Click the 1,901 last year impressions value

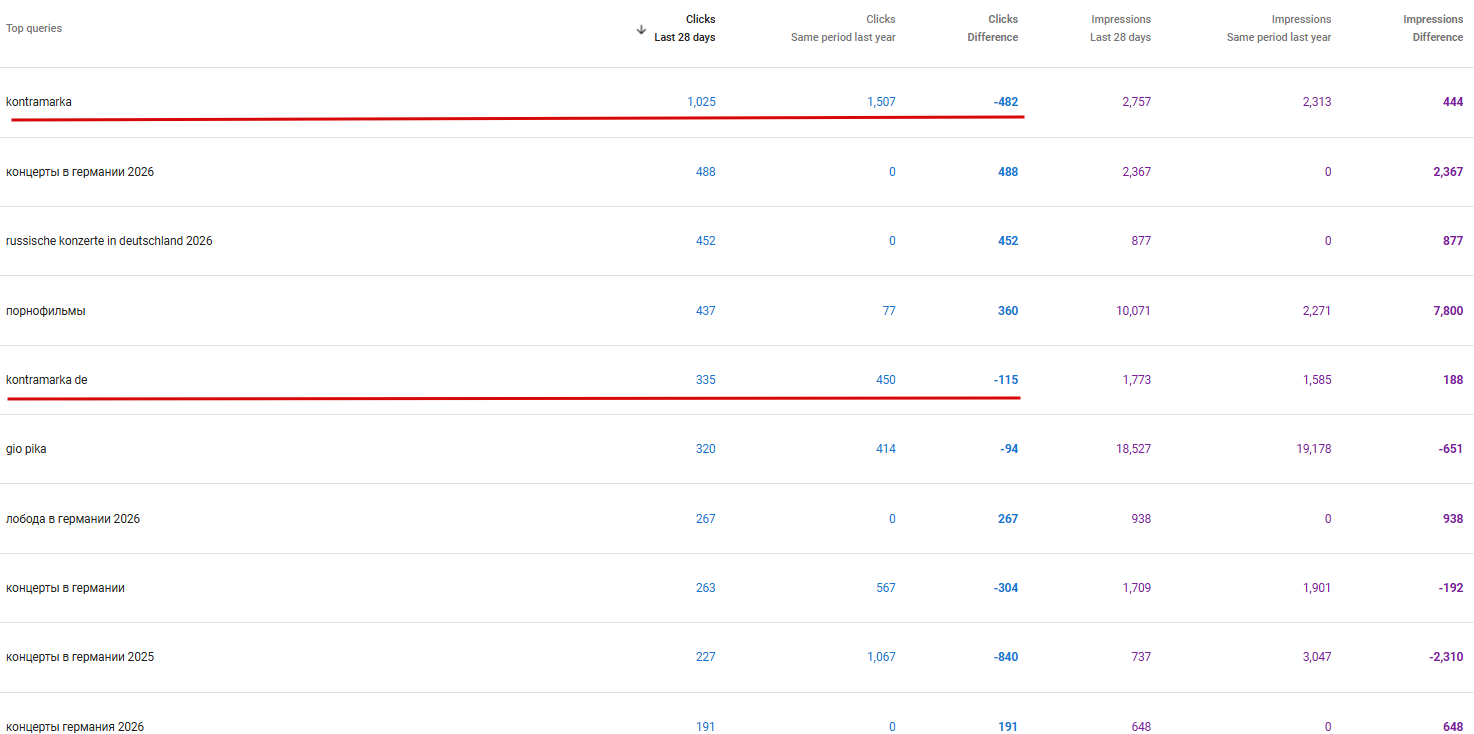(1317, 588)
